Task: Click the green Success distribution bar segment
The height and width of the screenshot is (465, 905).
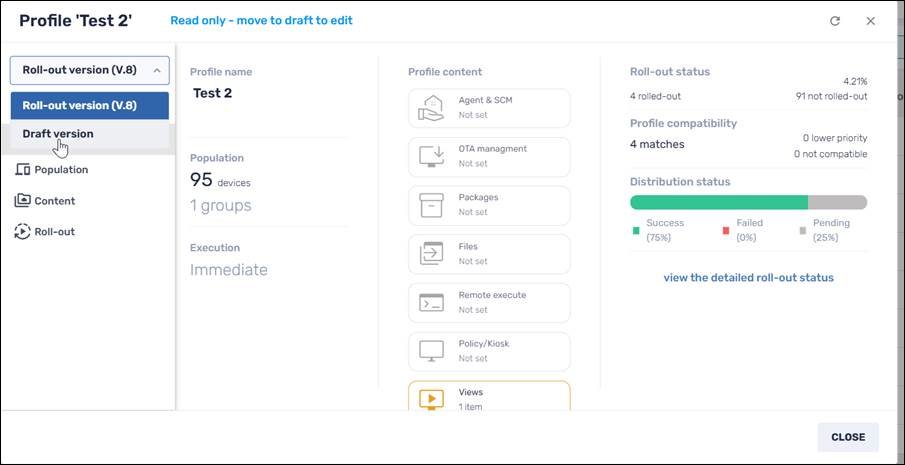Action: tap(718, 202)
